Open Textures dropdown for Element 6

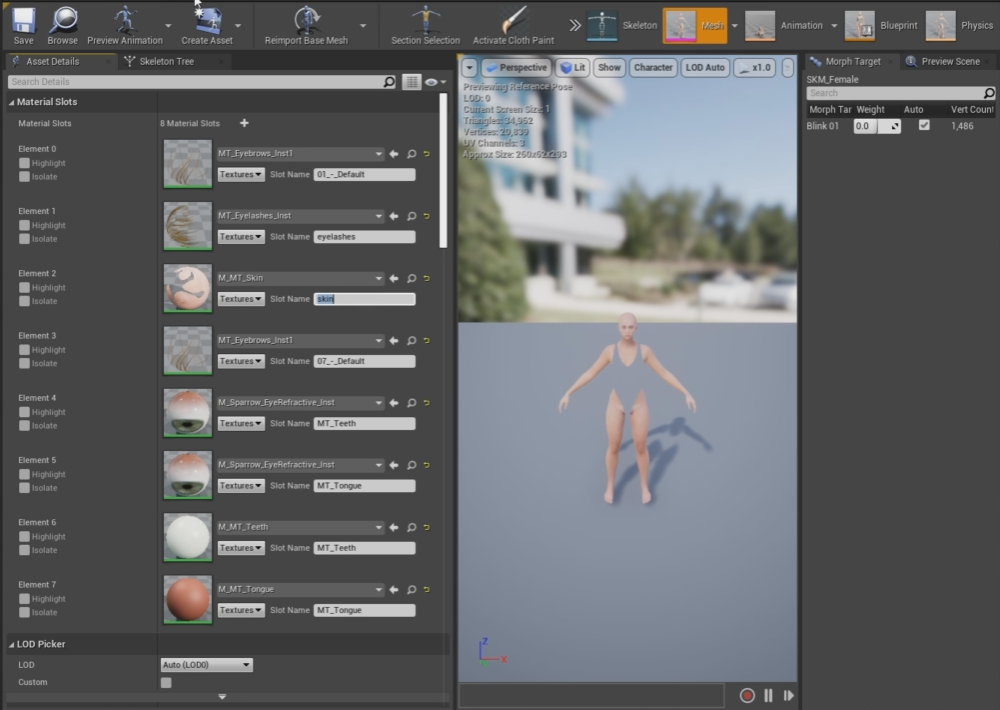(241, 548)
